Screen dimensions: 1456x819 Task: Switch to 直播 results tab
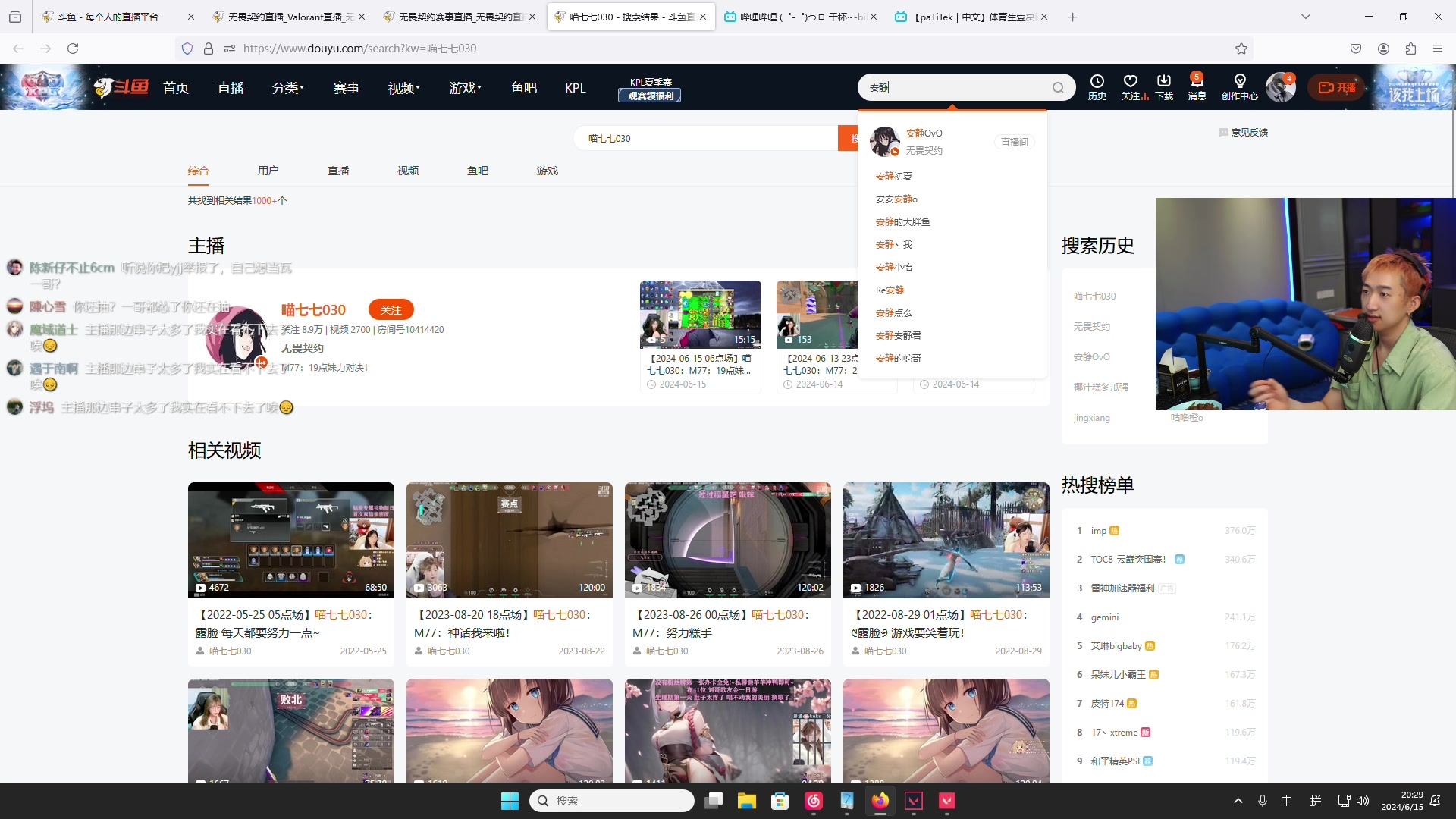click(338, 171)
